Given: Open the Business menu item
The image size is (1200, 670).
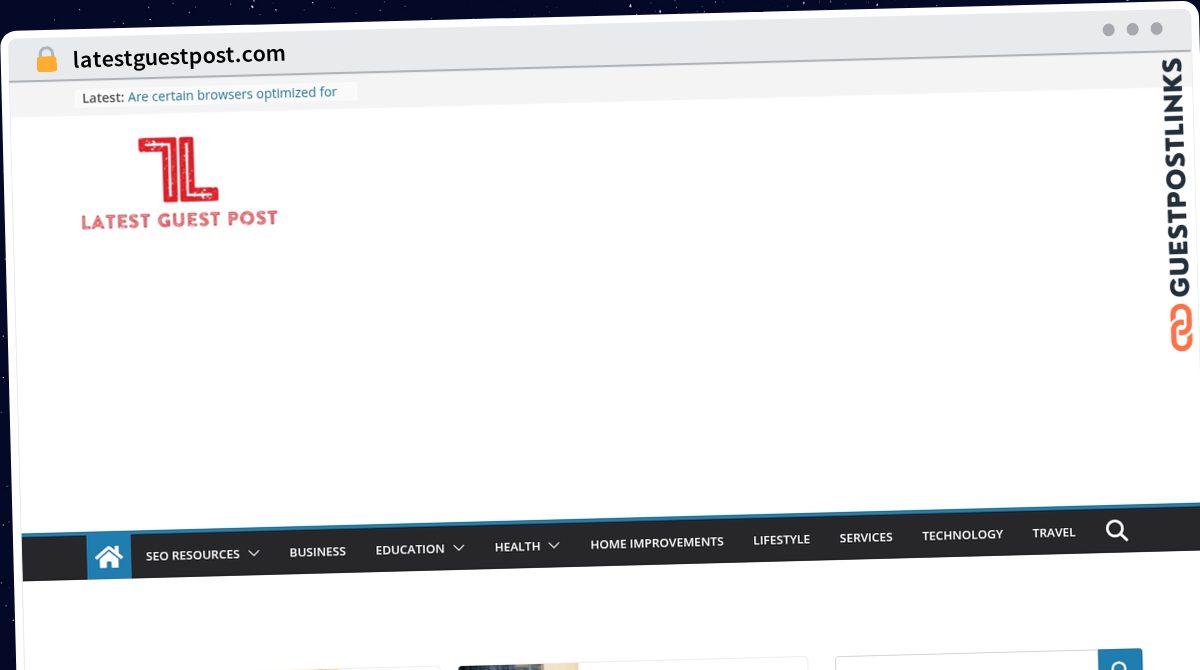Looking at the screenshot, I should point(318,551).
